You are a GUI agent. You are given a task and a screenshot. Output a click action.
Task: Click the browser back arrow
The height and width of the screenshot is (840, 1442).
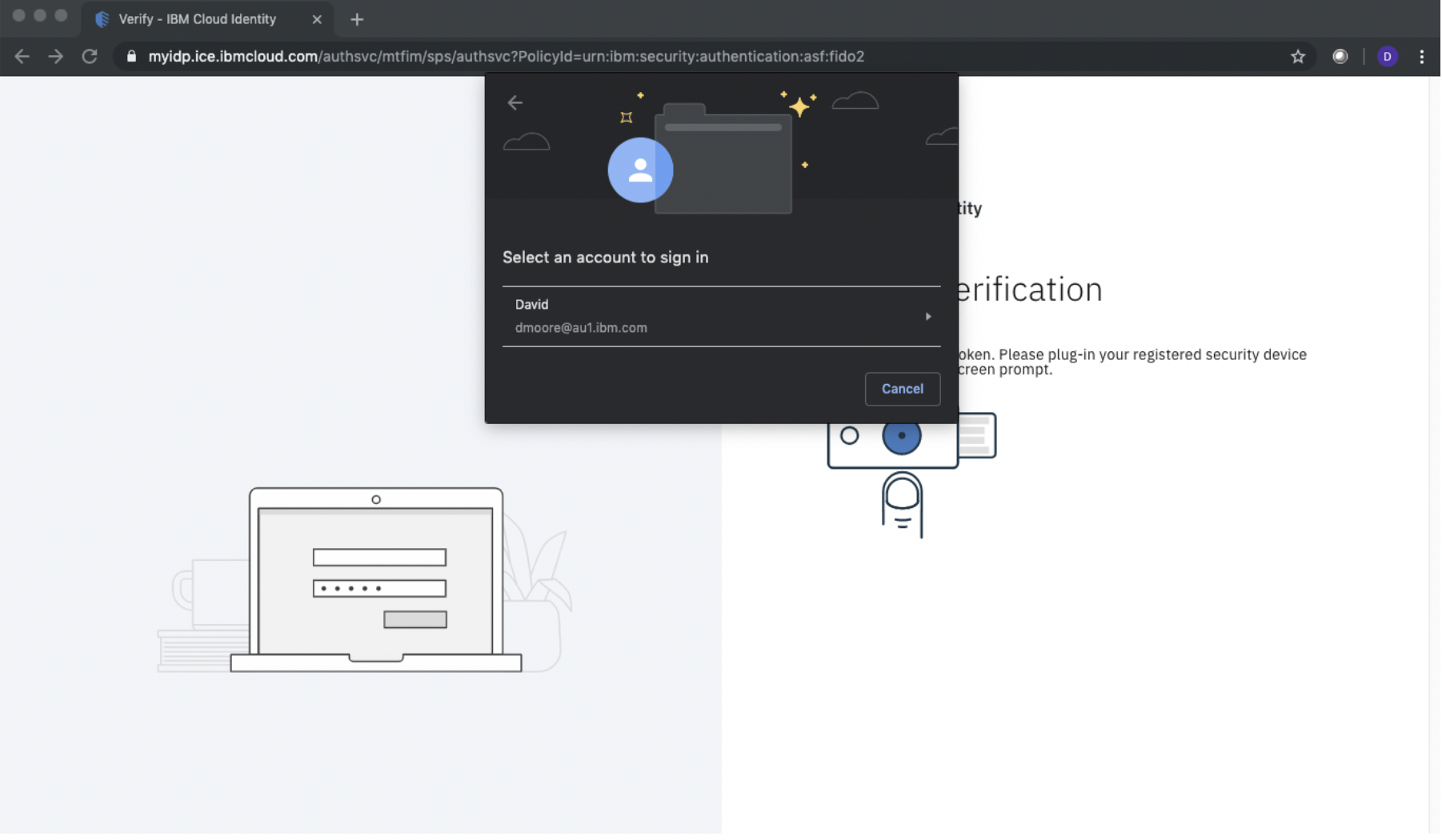click(22, 57)
